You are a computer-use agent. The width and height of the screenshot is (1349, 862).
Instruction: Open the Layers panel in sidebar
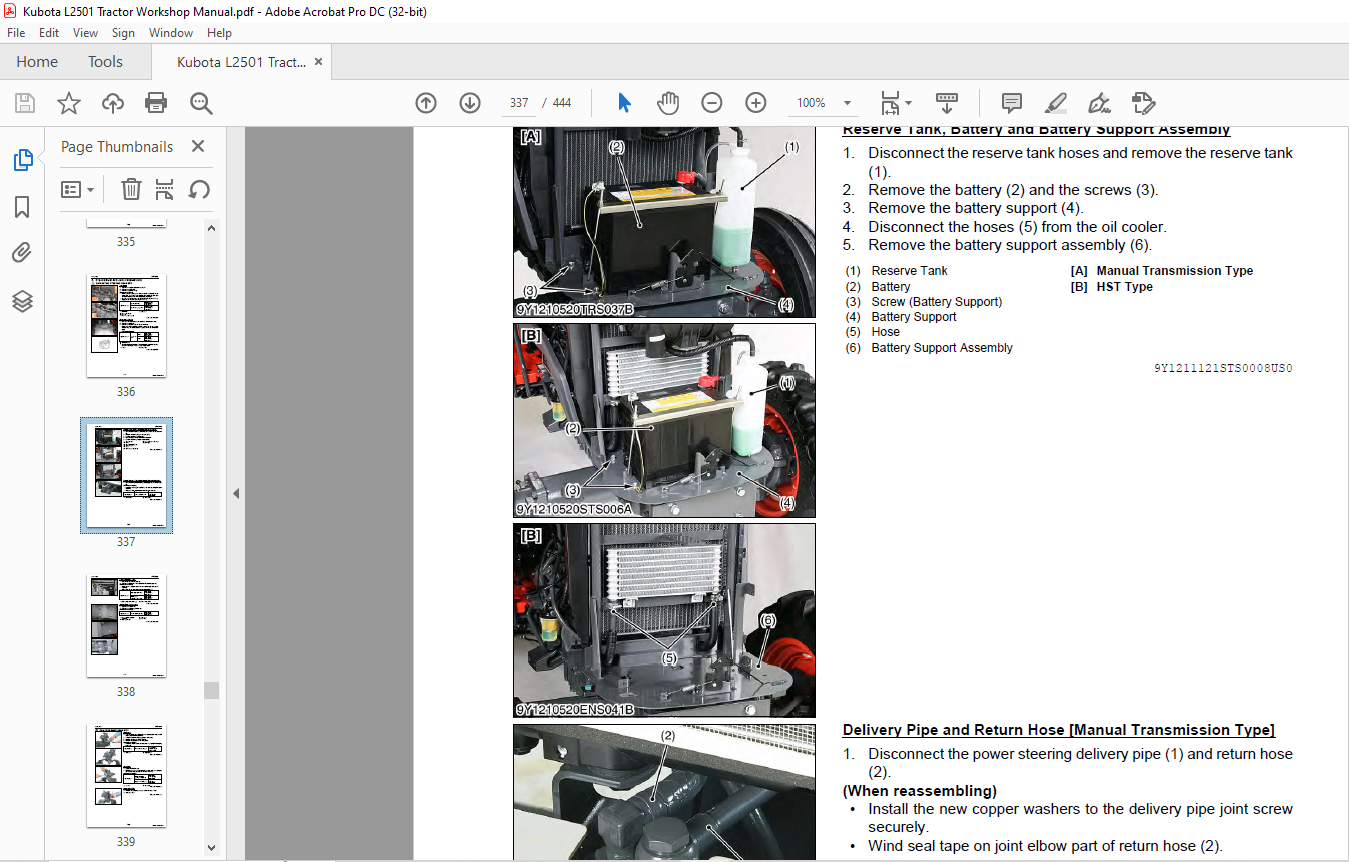point(22,301)
